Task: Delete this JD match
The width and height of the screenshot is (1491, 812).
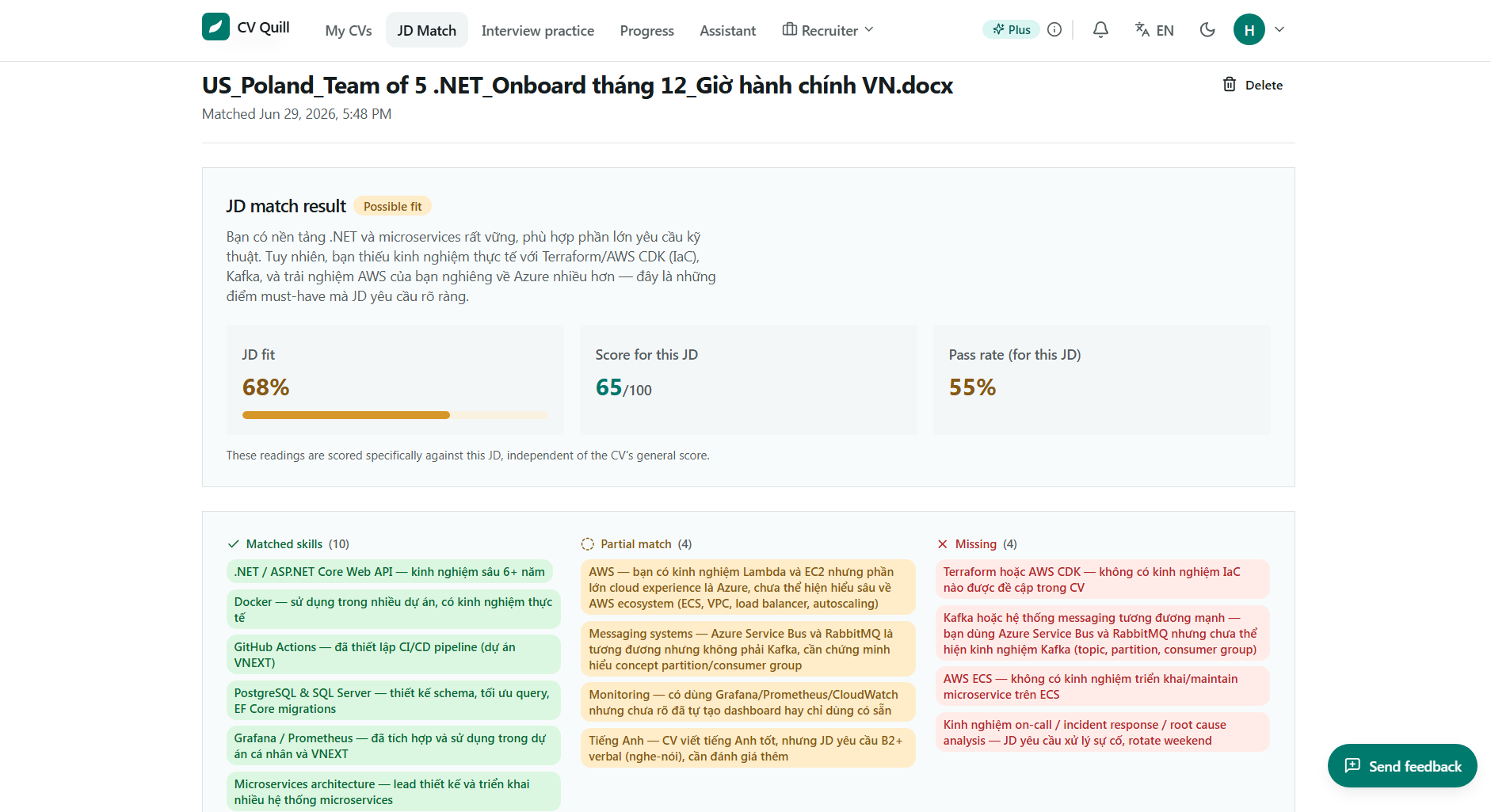Action: (x=1253, y=85)
